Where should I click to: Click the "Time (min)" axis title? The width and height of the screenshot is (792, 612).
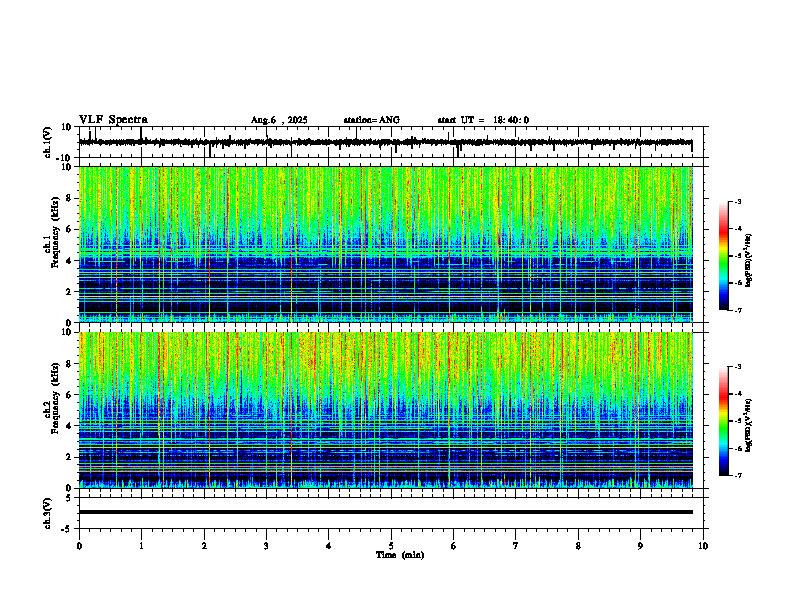400,555
